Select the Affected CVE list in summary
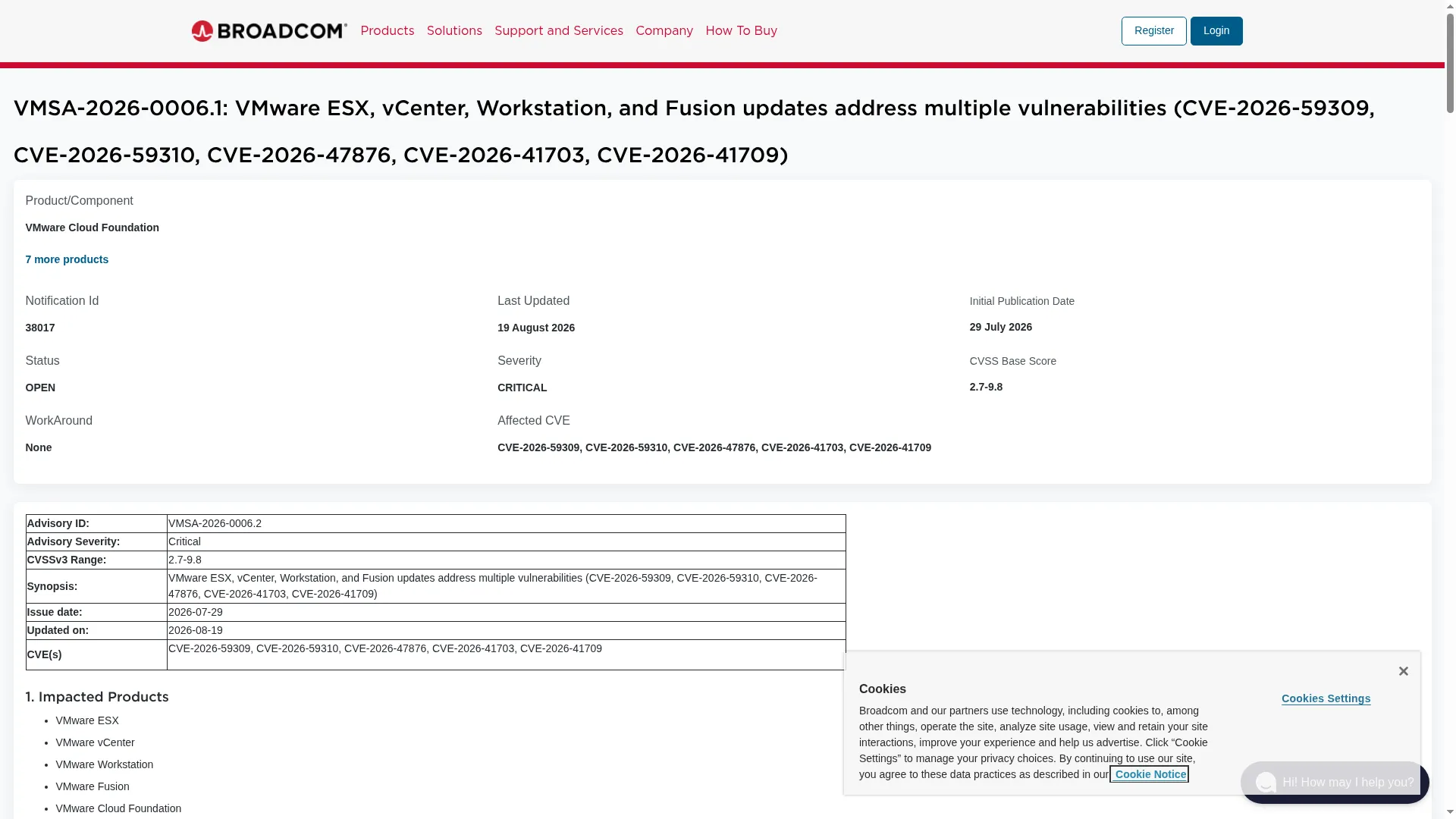The height and width of the screenshot is (819, 1456). [714, 447]
